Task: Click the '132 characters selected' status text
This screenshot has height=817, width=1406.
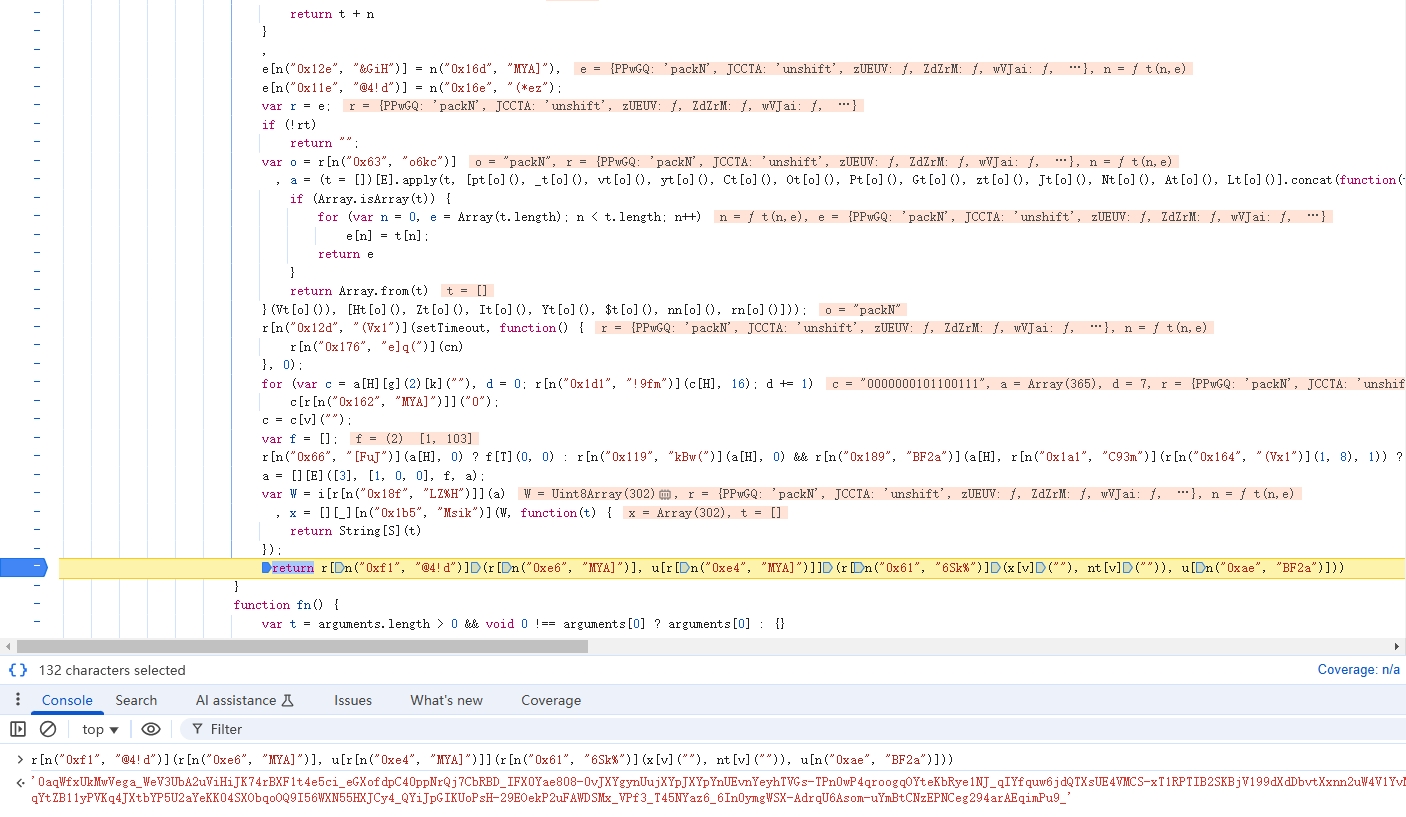Action: click(x=112, y=670)
